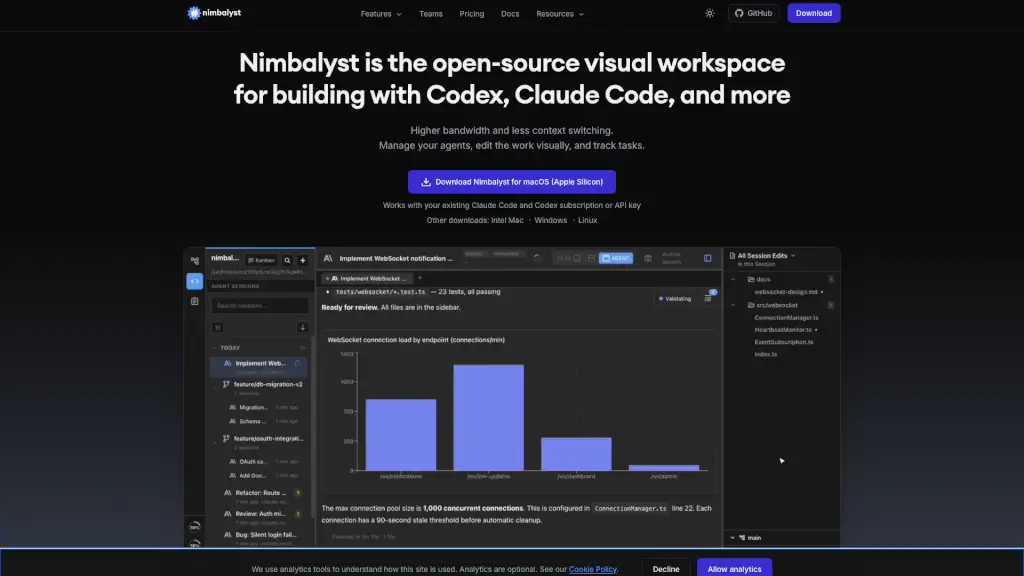Click the archive box icon beside AGENT
Screen dimensions: 1024x576
pos(648,258)
